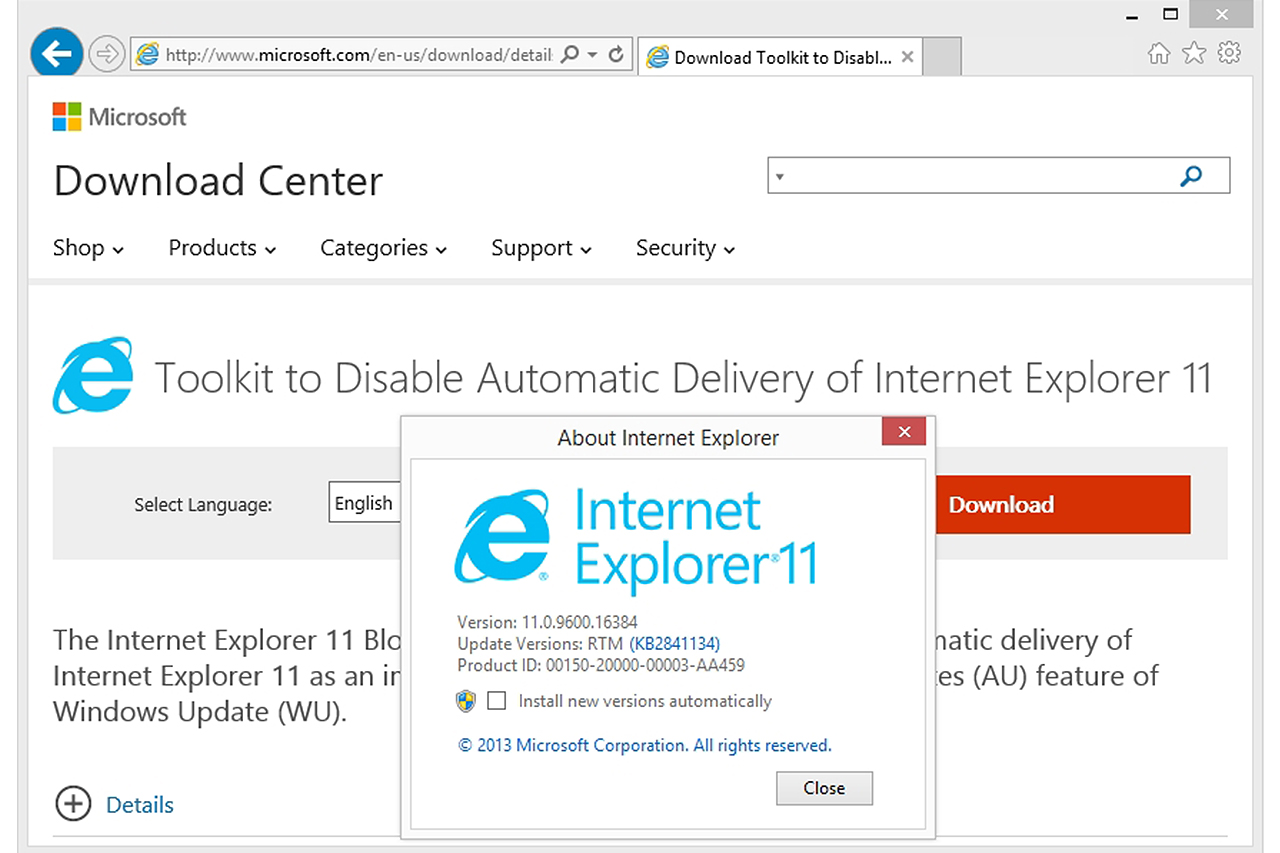The height and width of the screenshot is (853, 1280).
Task: Click the Select Language: label
Action: [x=203, y=505]
